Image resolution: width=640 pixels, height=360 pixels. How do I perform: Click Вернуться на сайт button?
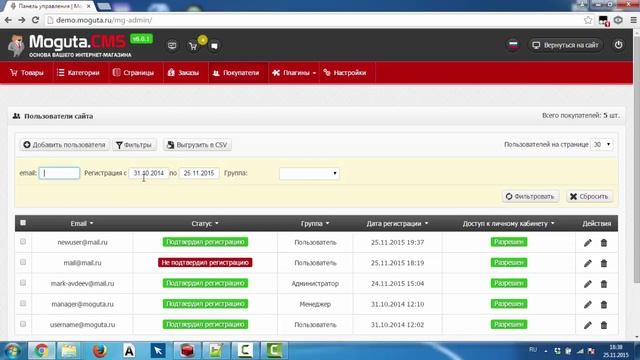pos(566,45)
